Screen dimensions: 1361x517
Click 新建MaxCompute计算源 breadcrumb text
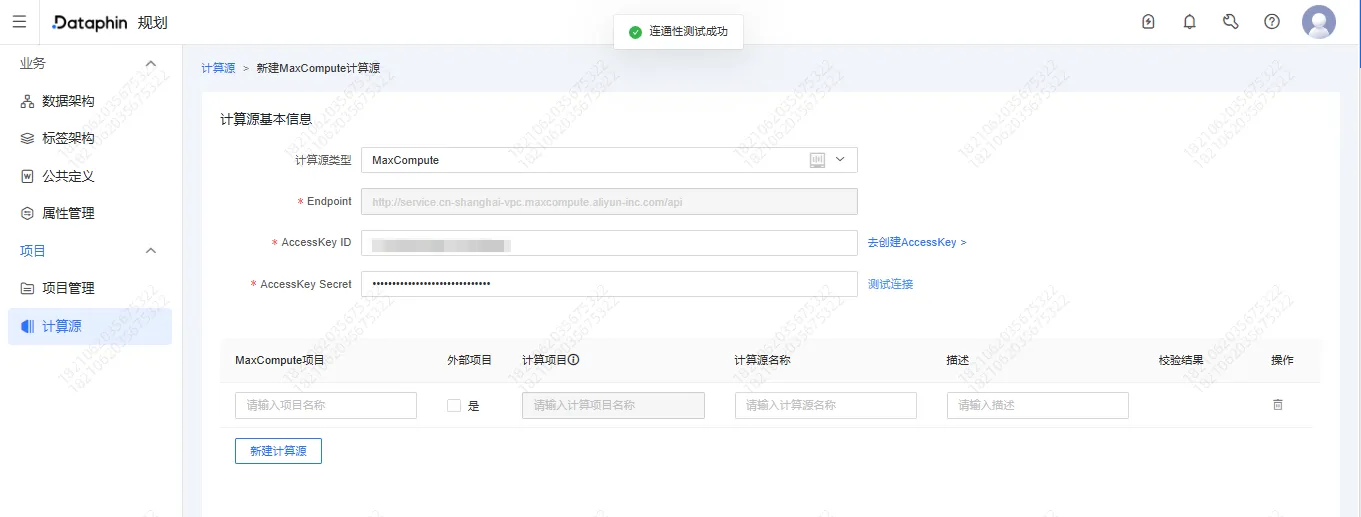click(318, 68)
